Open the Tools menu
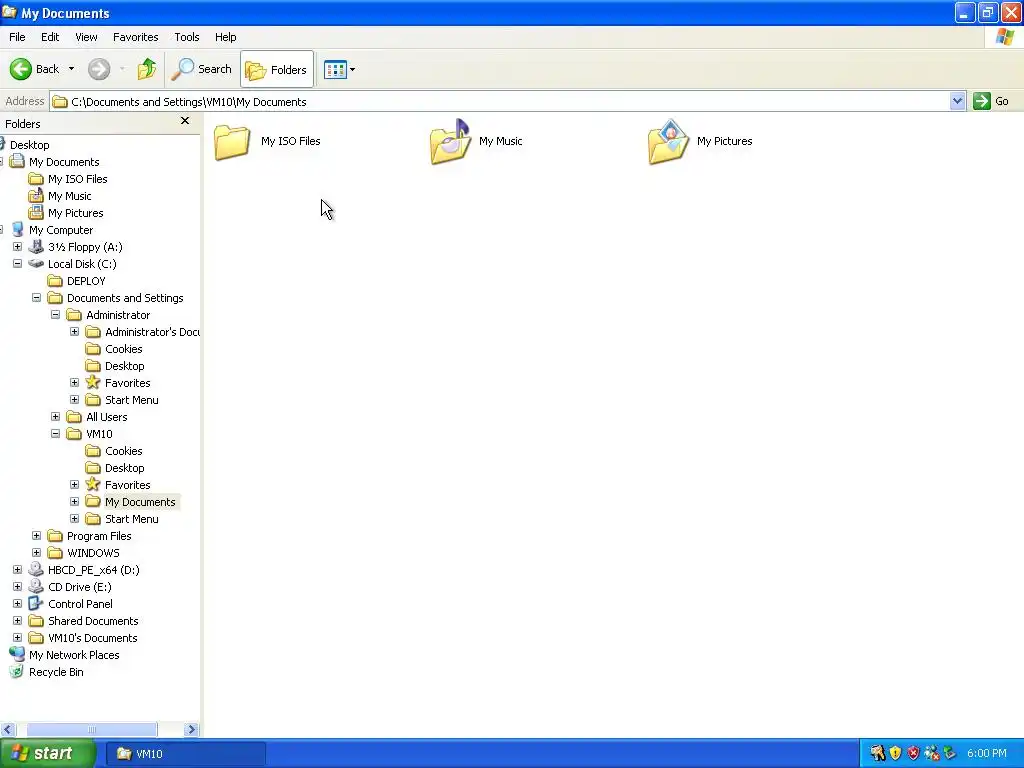Image resolution: width=1024 pixels, height=768 pixels. point(187,37)
